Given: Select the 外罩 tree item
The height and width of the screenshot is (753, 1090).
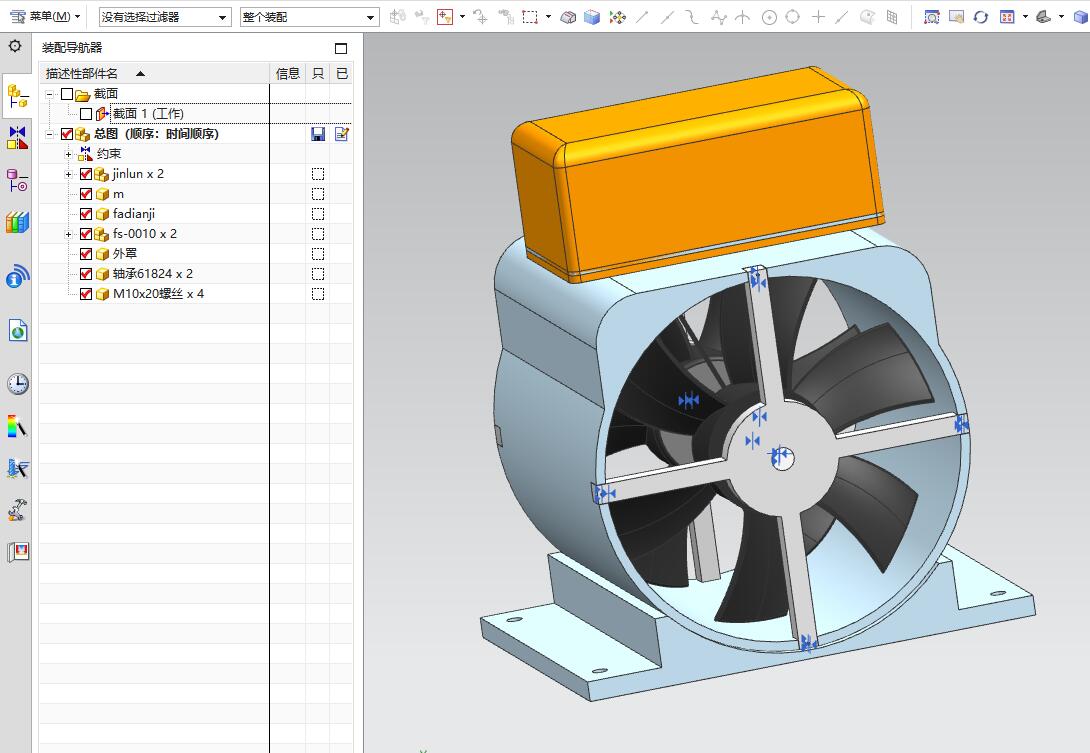Looking at the screenshot, I should tap(125, 254).
